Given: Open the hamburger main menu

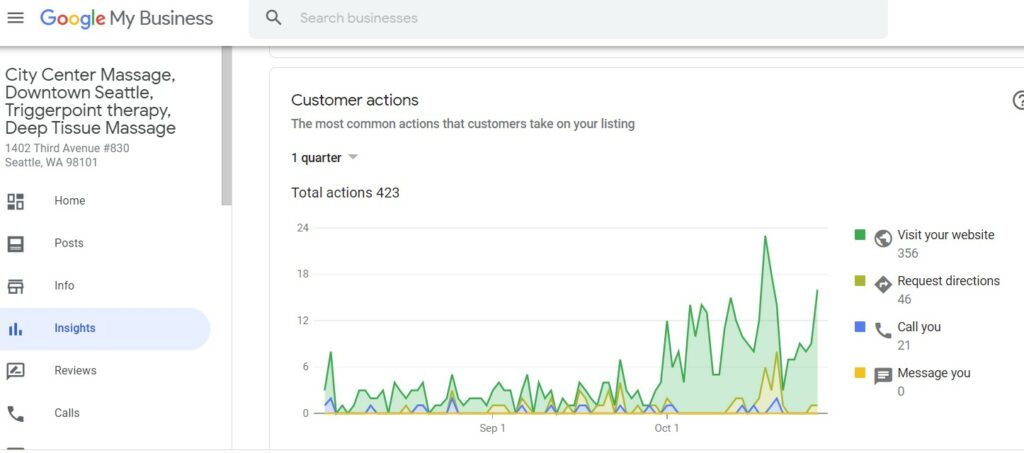Looking at the screenshot, I should (x=15, y=18).
